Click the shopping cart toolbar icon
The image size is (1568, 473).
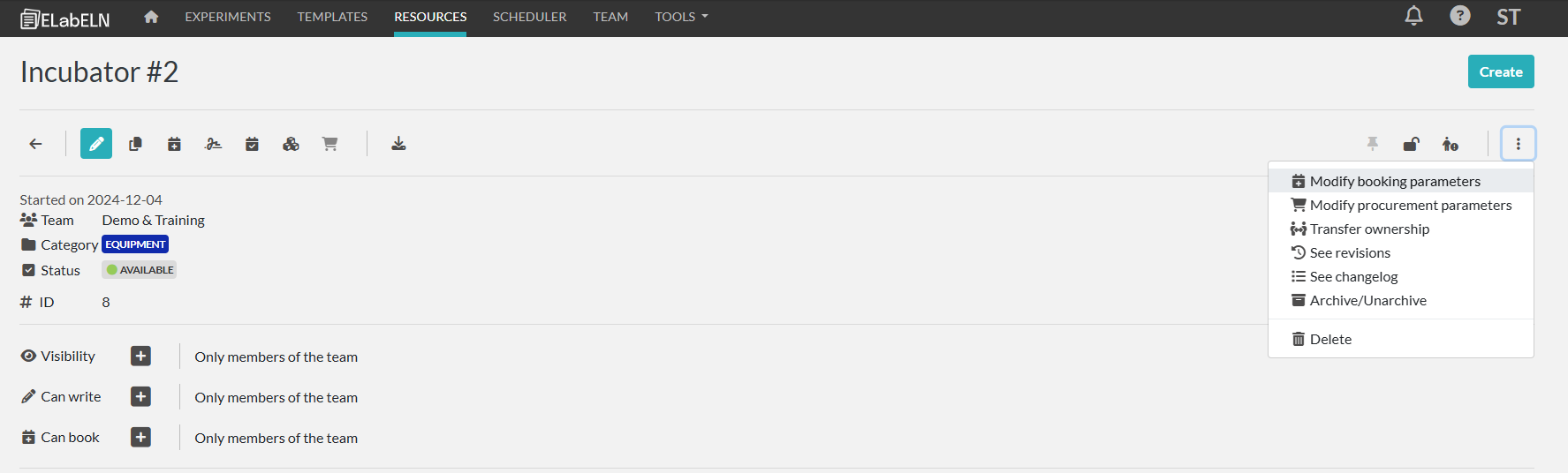coord(330,144)
